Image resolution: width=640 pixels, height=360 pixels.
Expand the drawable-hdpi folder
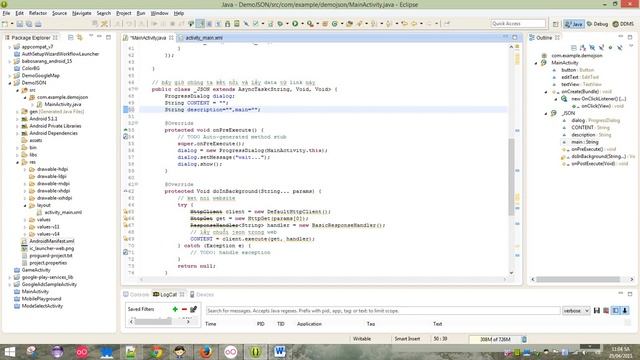pos(25,169)
